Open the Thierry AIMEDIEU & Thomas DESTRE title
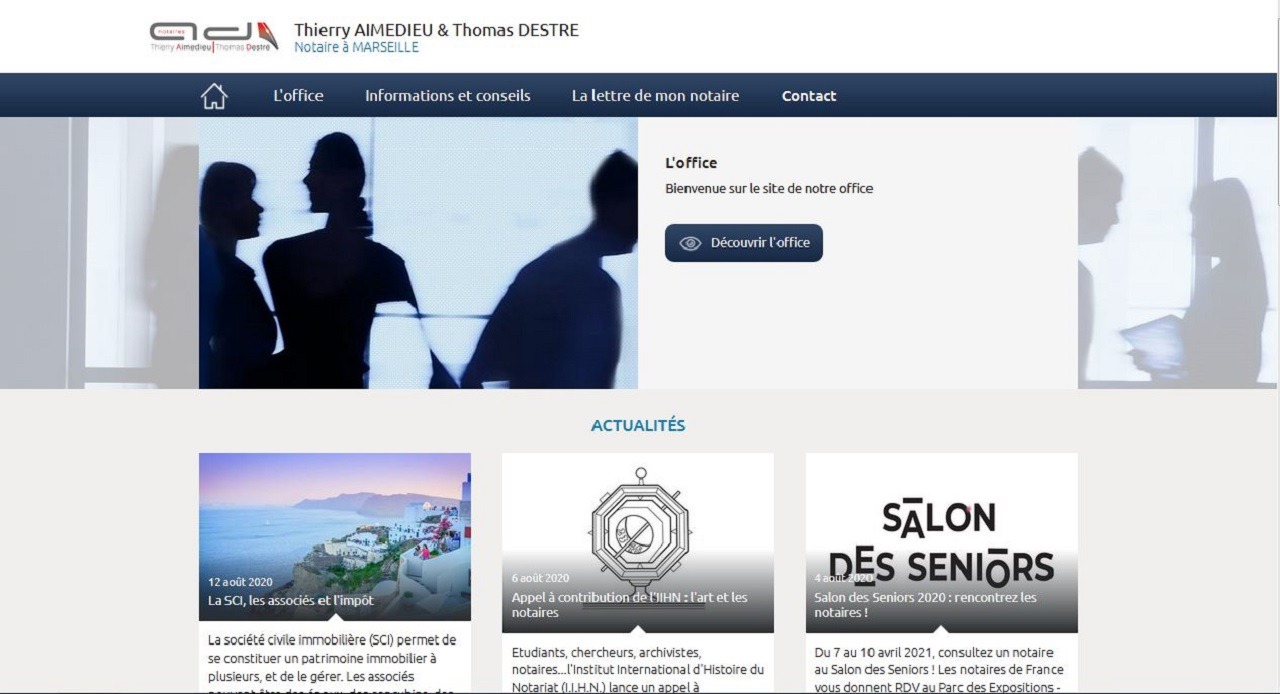The image size is (1280, 694). [436, 30]
